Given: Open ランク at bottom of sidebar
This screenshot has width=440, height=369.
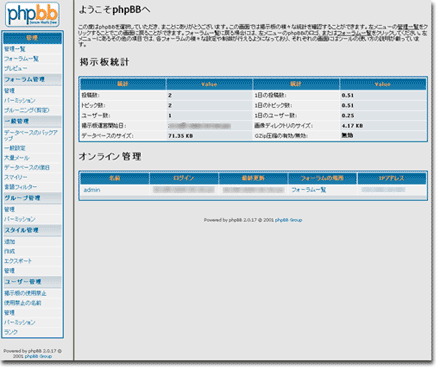Looking at the screenshot, I should (11, 332).
